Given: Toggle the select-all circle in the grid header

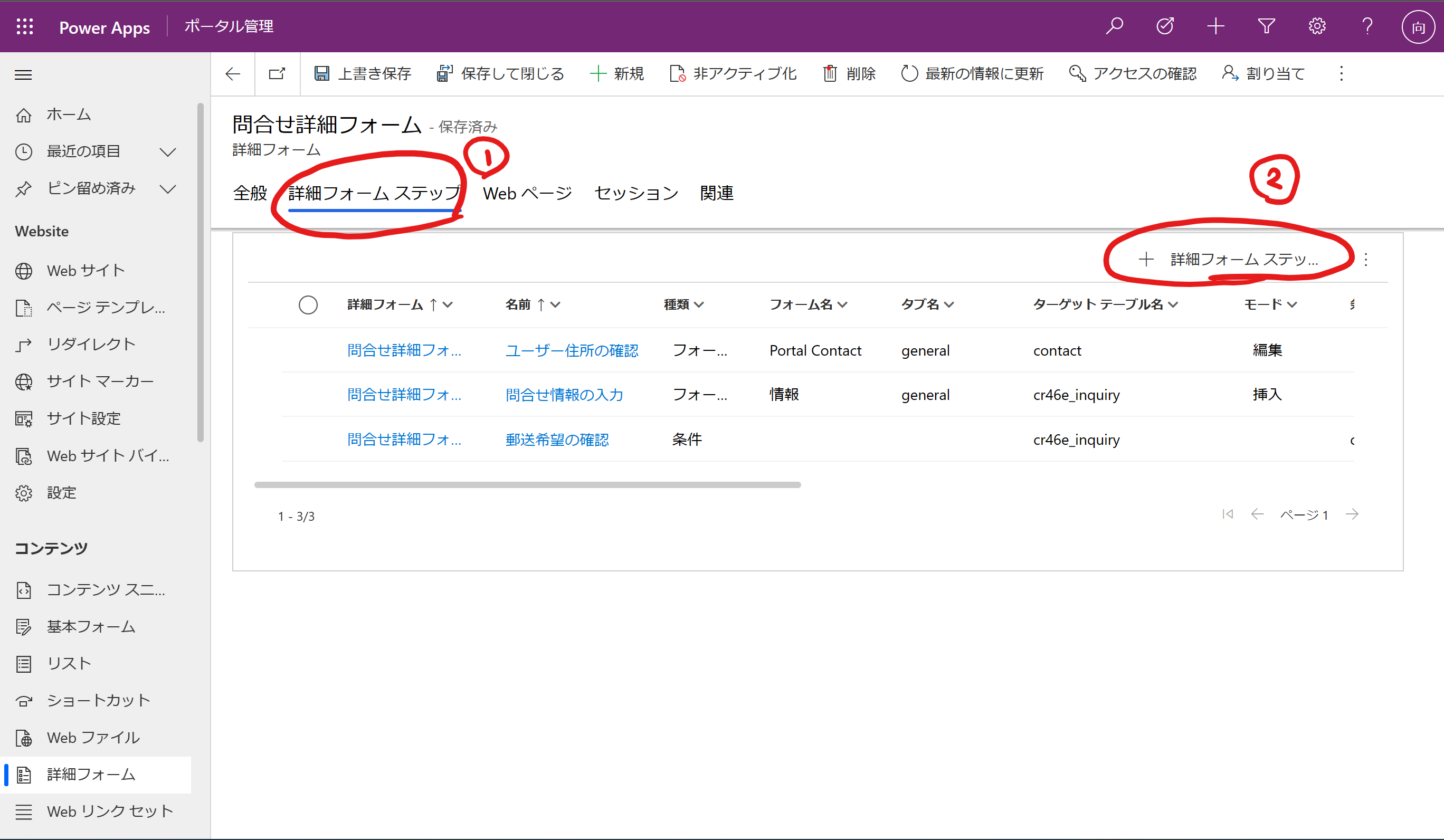Looking at the screenshot, I should pyautogui.click(x=308, y=305).
